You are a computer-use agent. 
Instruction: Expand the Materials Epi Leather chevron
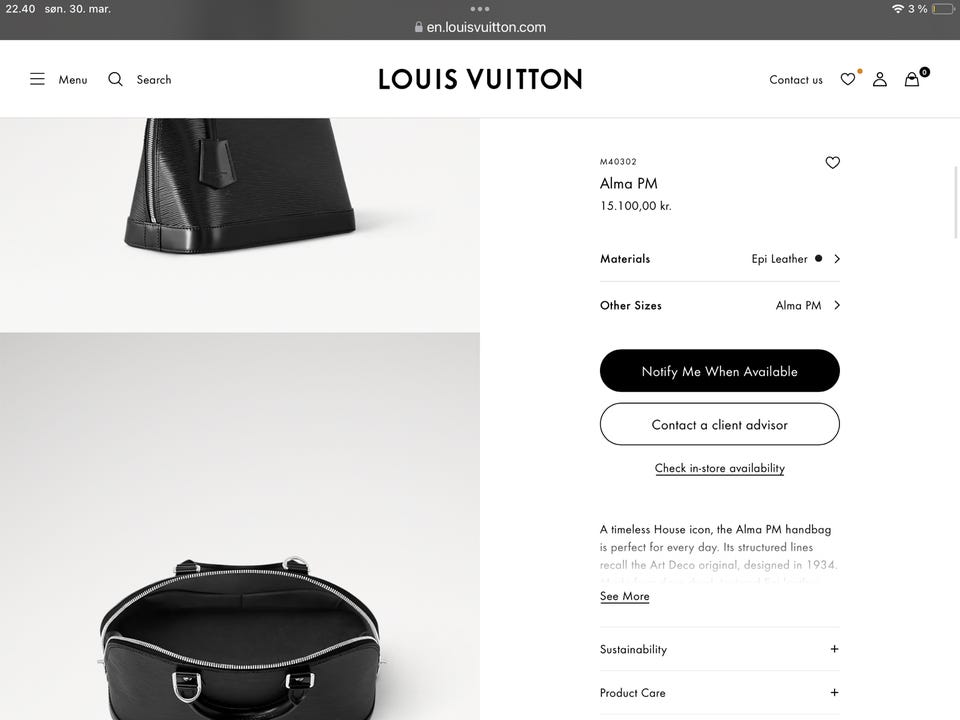837,259
